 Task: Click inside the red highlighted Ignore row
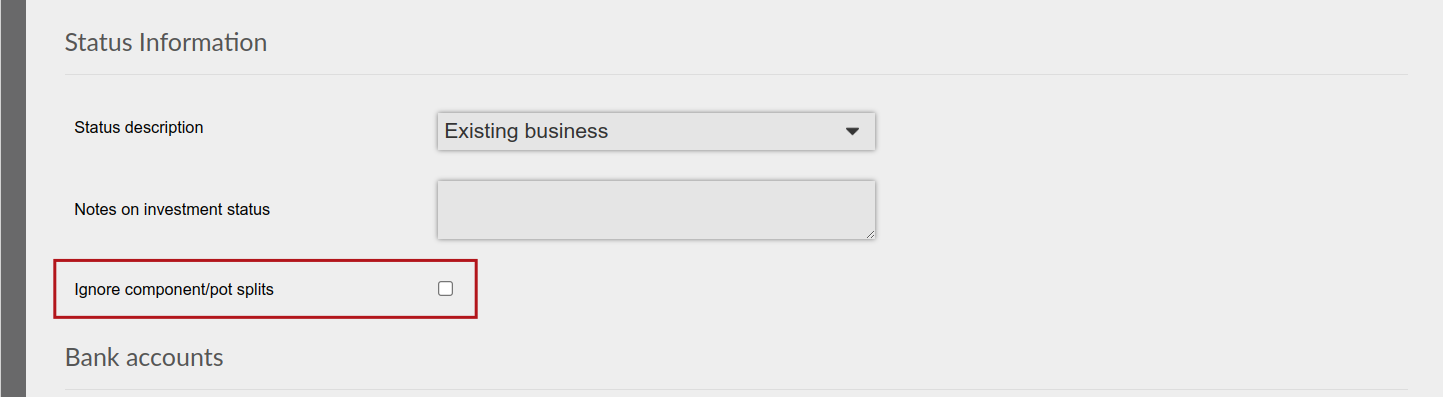coord(265,289)
